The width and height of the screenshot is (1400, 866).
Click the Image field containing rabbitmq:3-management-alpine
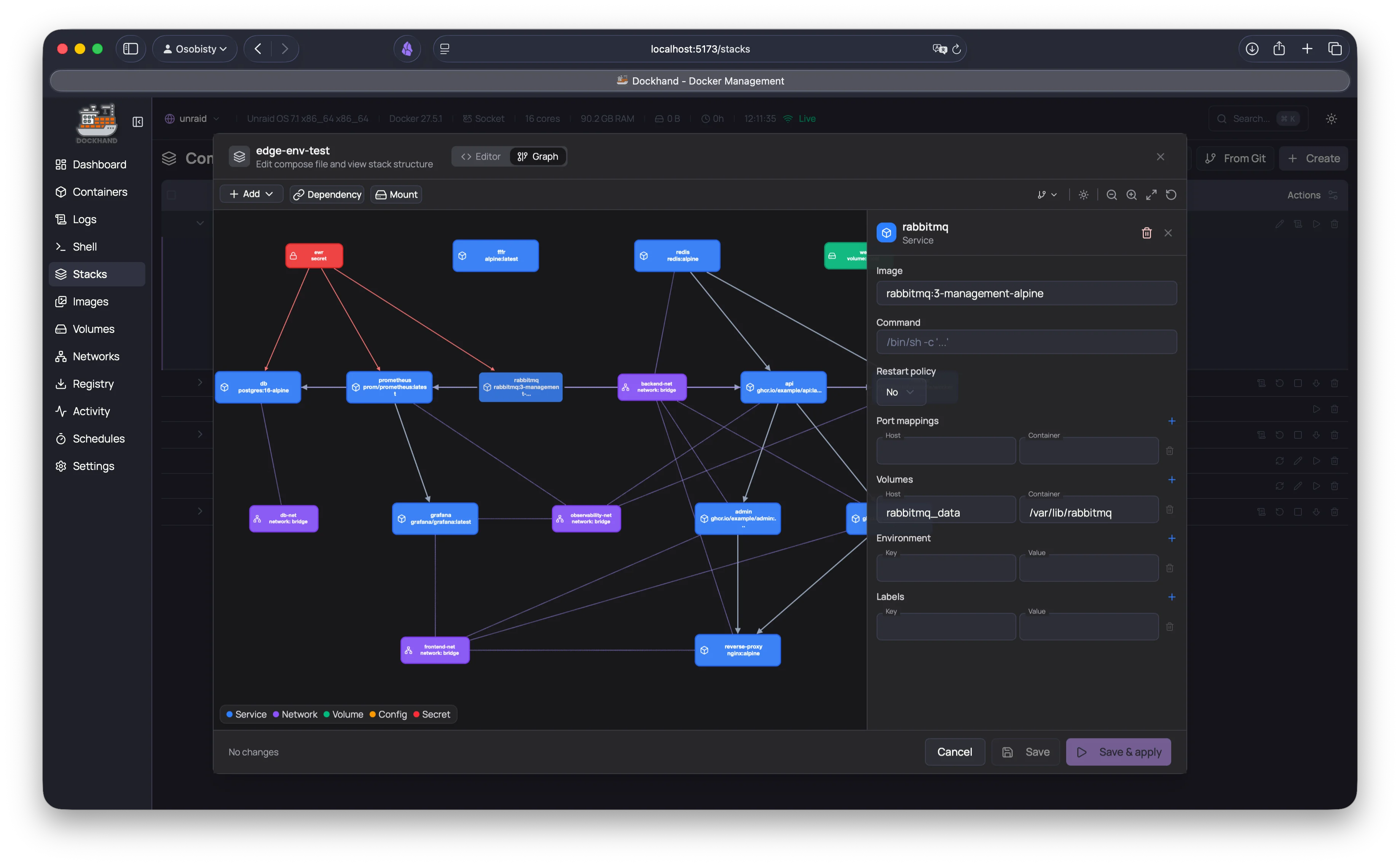tap(1026, 293)
